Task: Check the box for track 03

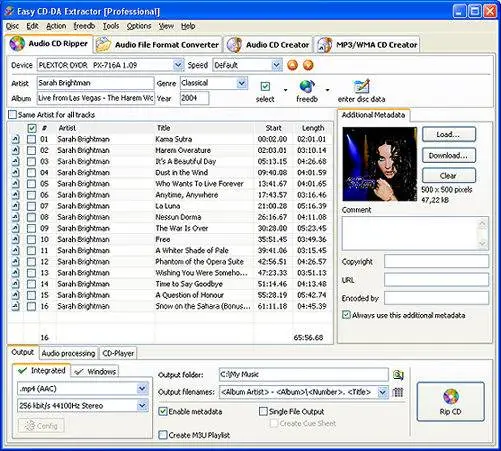Action: click(x=31, y=162)
